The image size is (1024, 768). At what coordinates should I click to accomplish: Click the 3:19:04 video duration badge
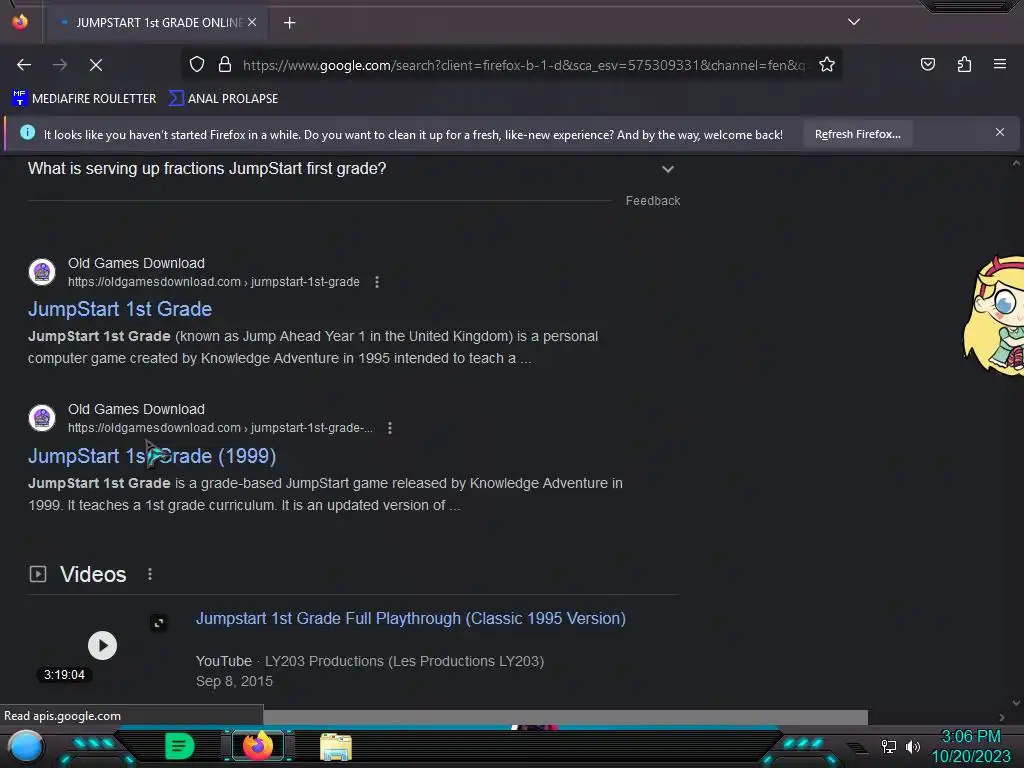pyautogui.click(x=64, y=675)
